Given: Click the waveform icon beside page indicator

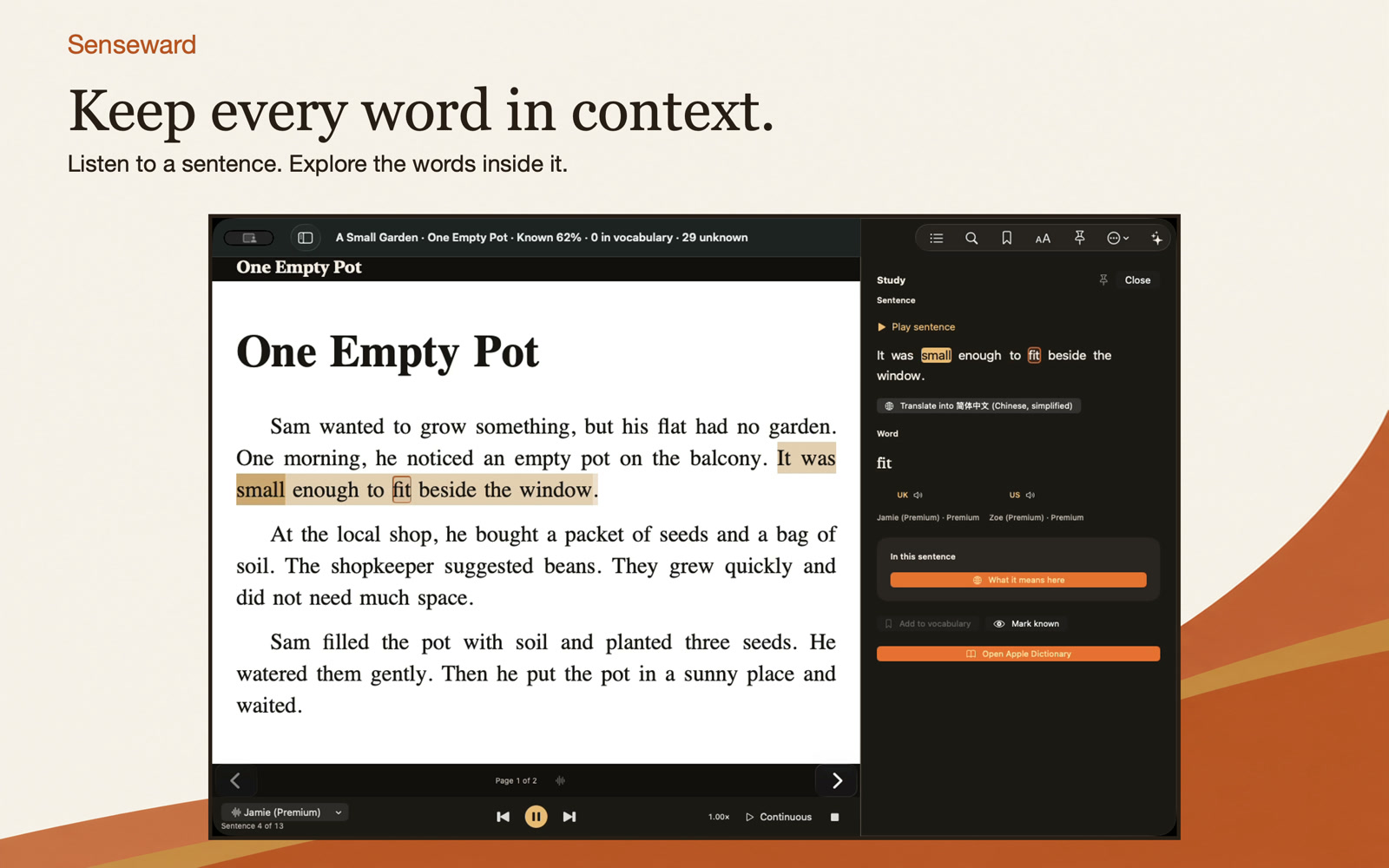Looking at the screenshot, I should click(560, 780).
